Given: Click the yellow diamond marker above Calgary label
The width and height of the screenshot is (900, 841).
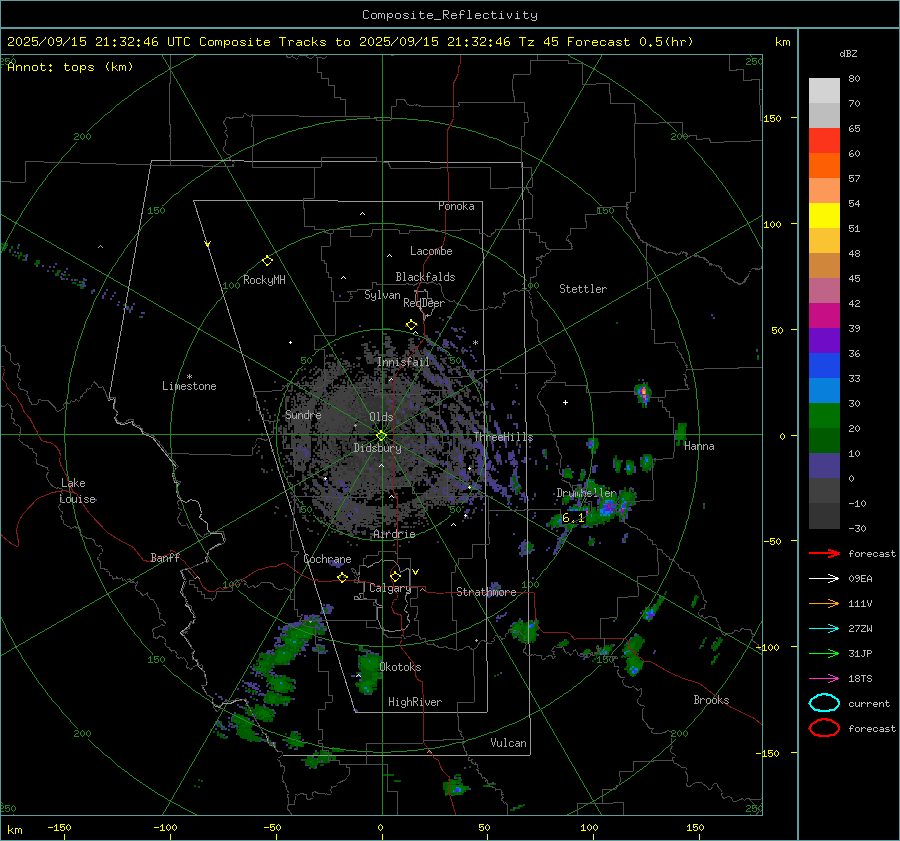Looking at the screenshot, I should (395, 576).
